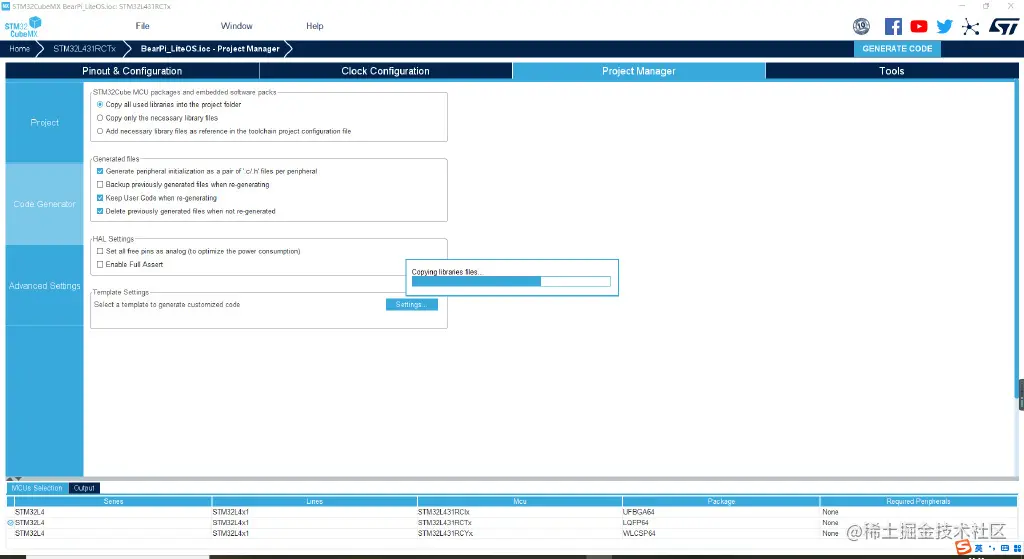Select the Project Manager tab
1024x559 pixels.
click(x=639, y=71)
